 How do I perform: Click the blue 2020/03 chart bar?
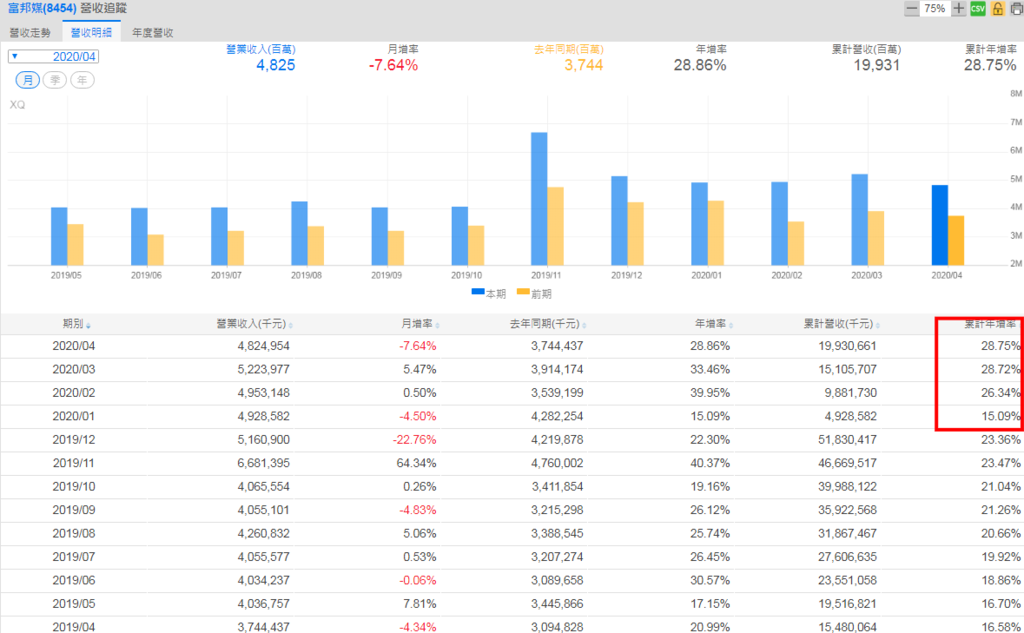coord(859,219)
